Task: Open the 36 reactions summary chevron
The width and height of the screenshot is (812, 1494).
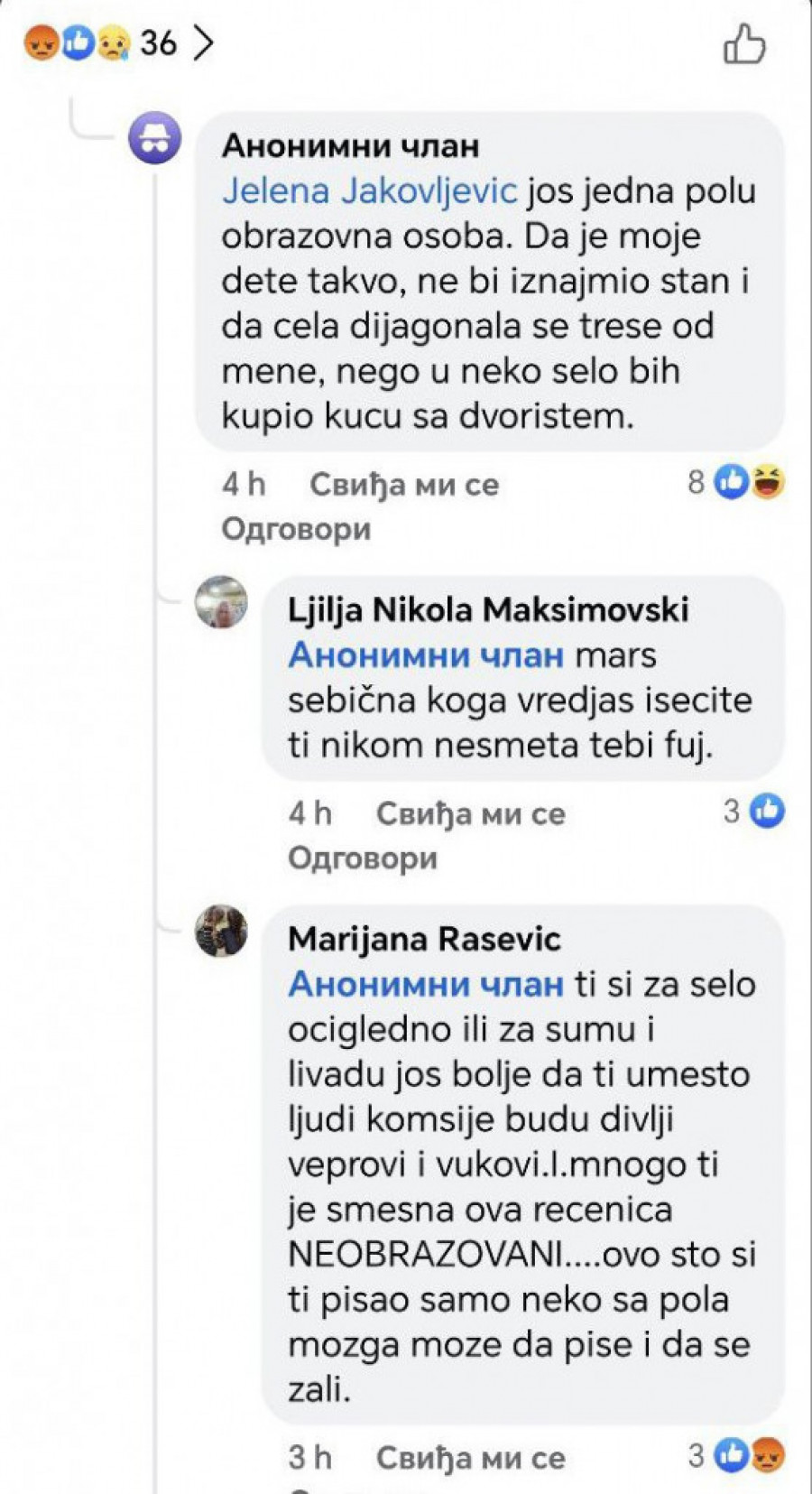Action: click(205, 42)
